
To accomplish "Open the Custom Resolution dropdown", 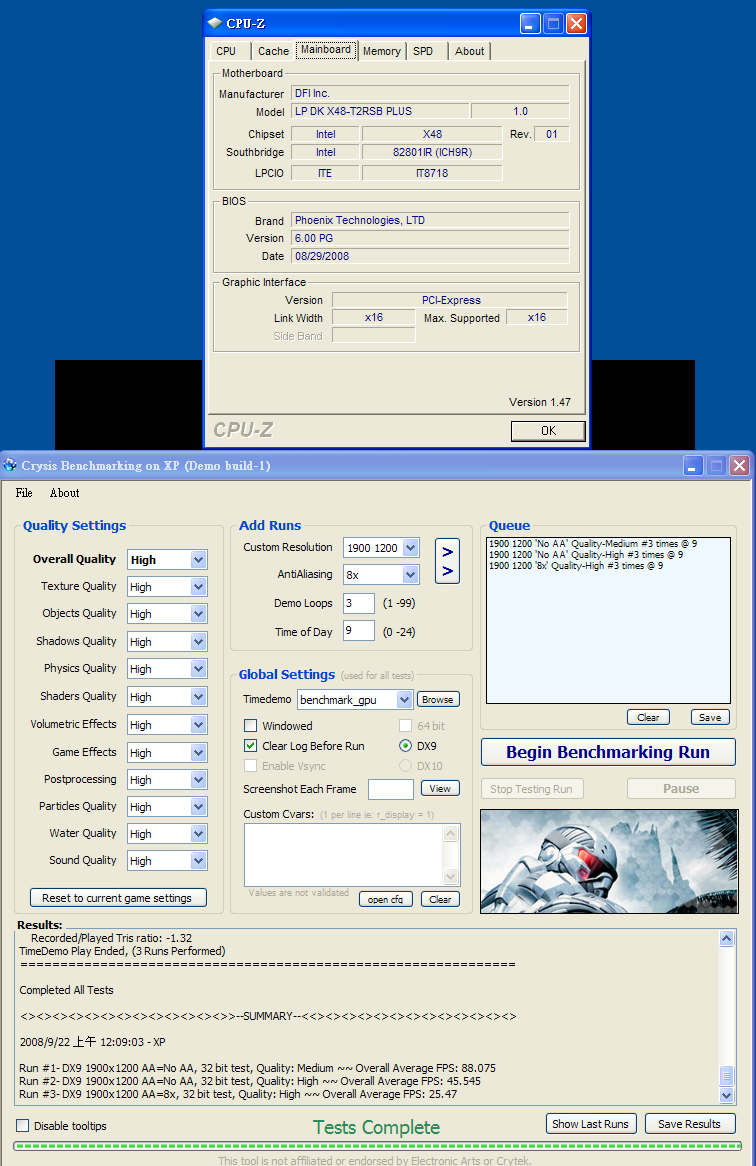I will [410, 548].
